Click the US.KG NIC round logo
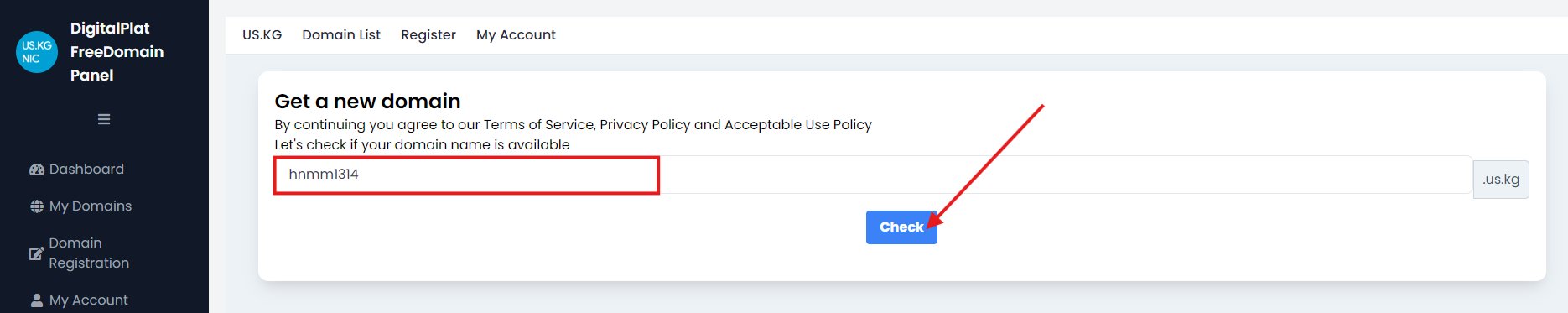 37,52
